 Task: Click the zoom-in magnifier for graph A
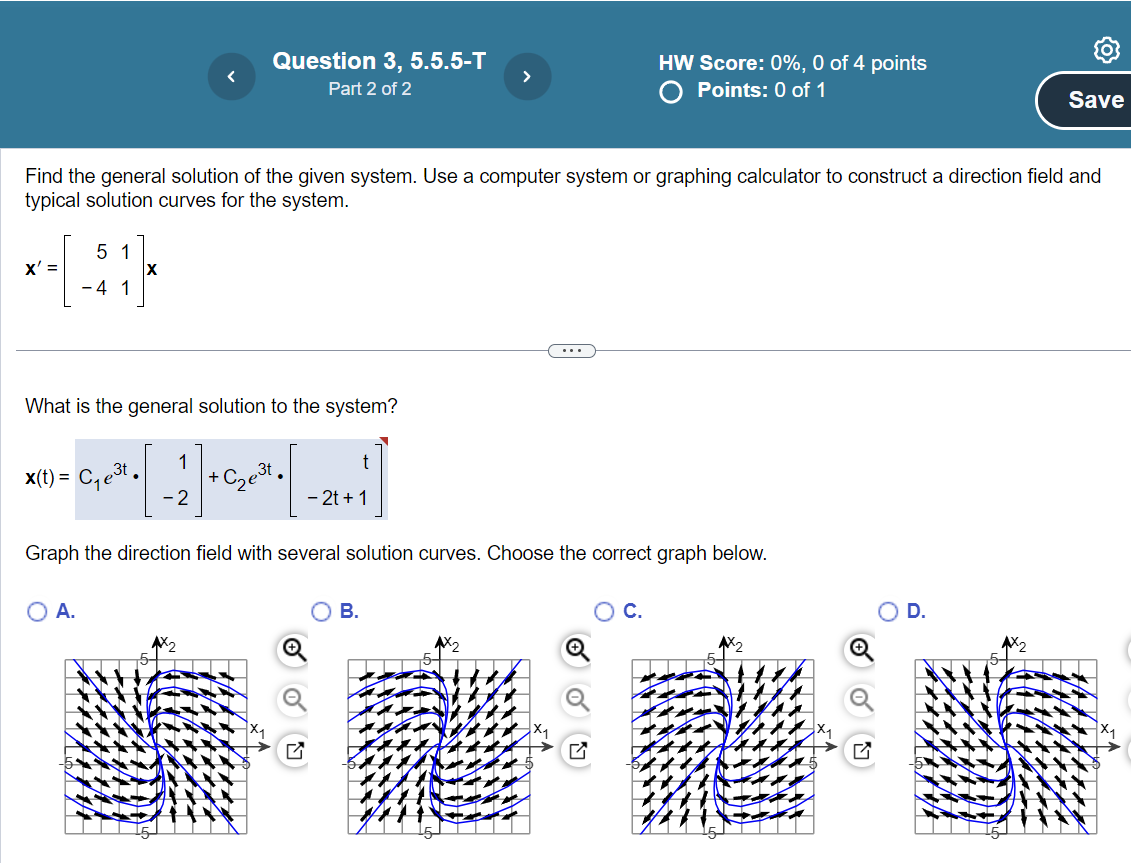tap(290, 650)
